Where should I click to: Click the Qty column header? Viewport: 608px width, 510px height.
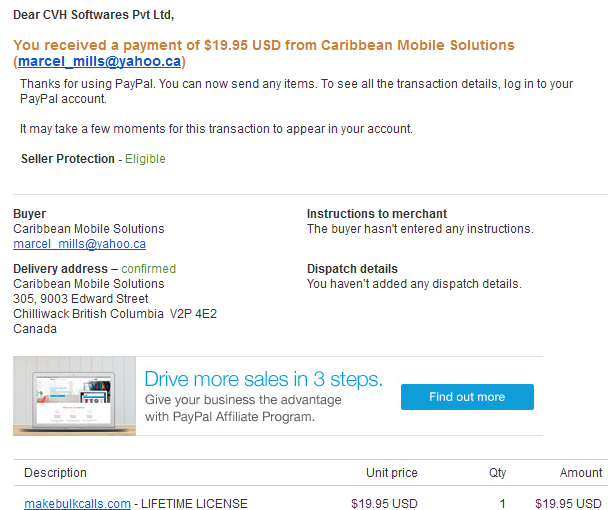coord(497,473)
